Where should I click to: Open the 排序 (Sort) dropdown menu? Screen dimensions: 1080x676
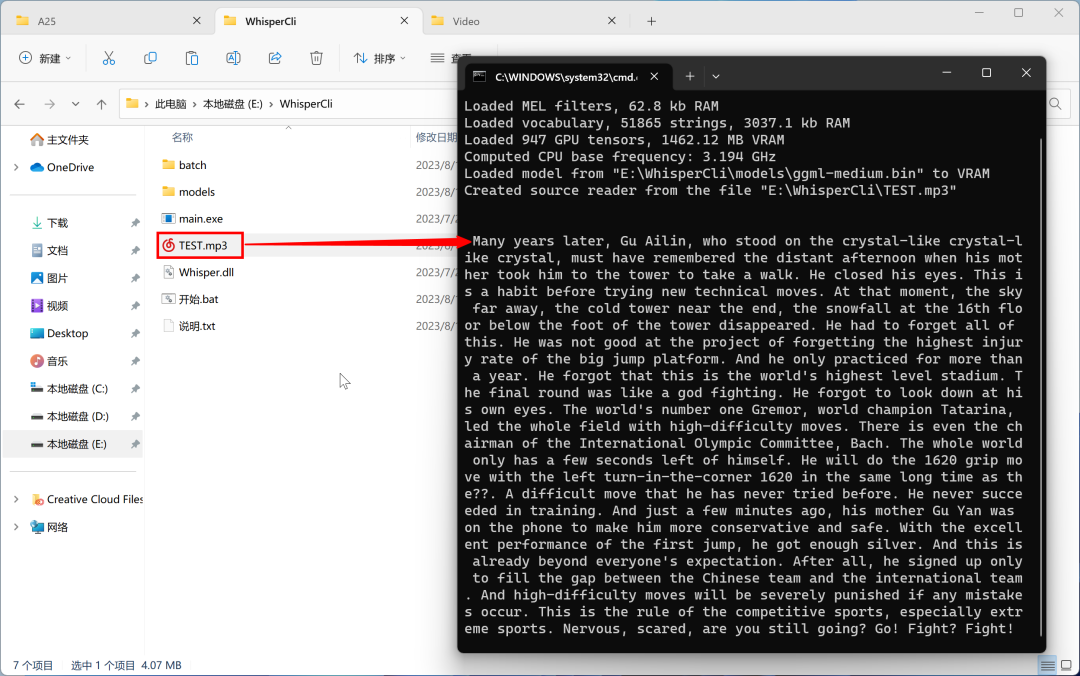[x=380, y=59]
